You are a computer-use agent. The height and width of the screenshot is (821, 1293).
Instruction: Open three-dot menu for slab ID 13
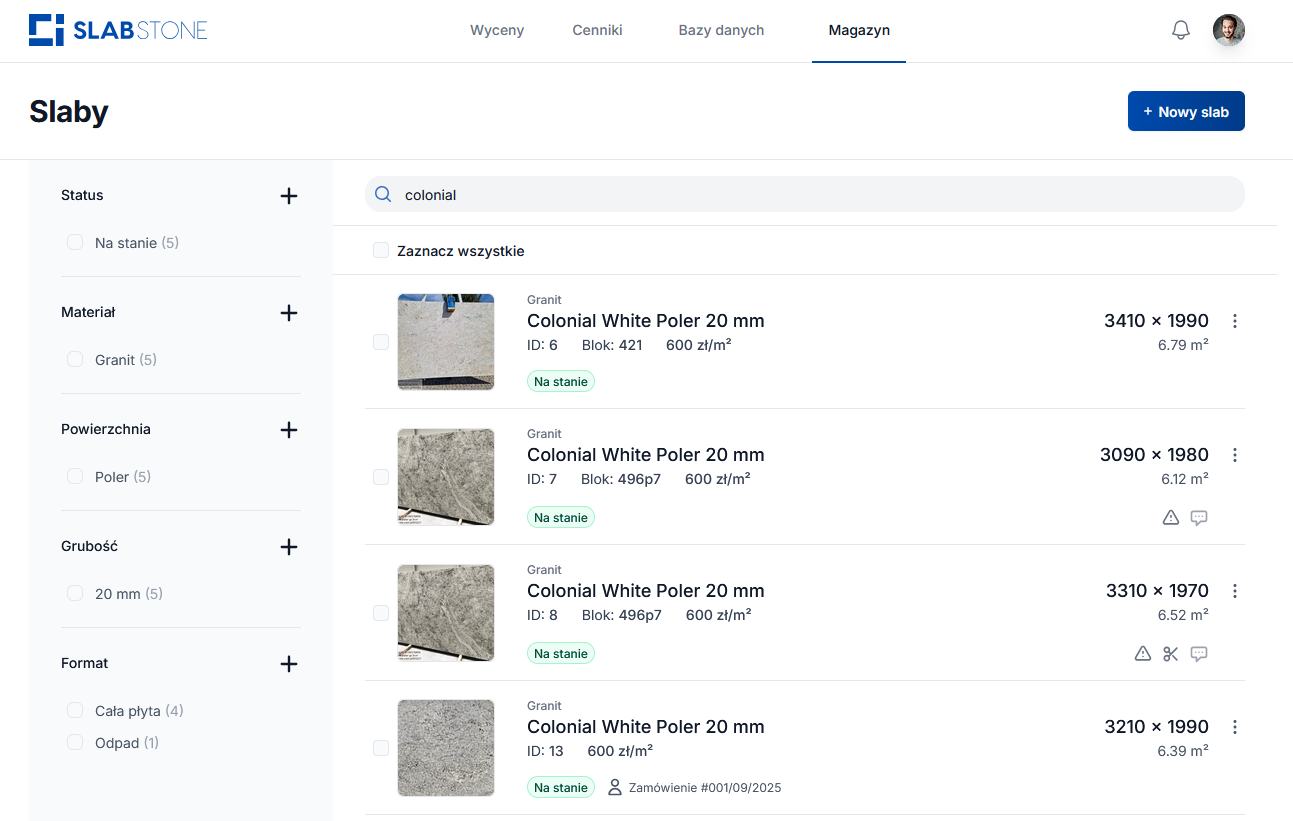1234,727
